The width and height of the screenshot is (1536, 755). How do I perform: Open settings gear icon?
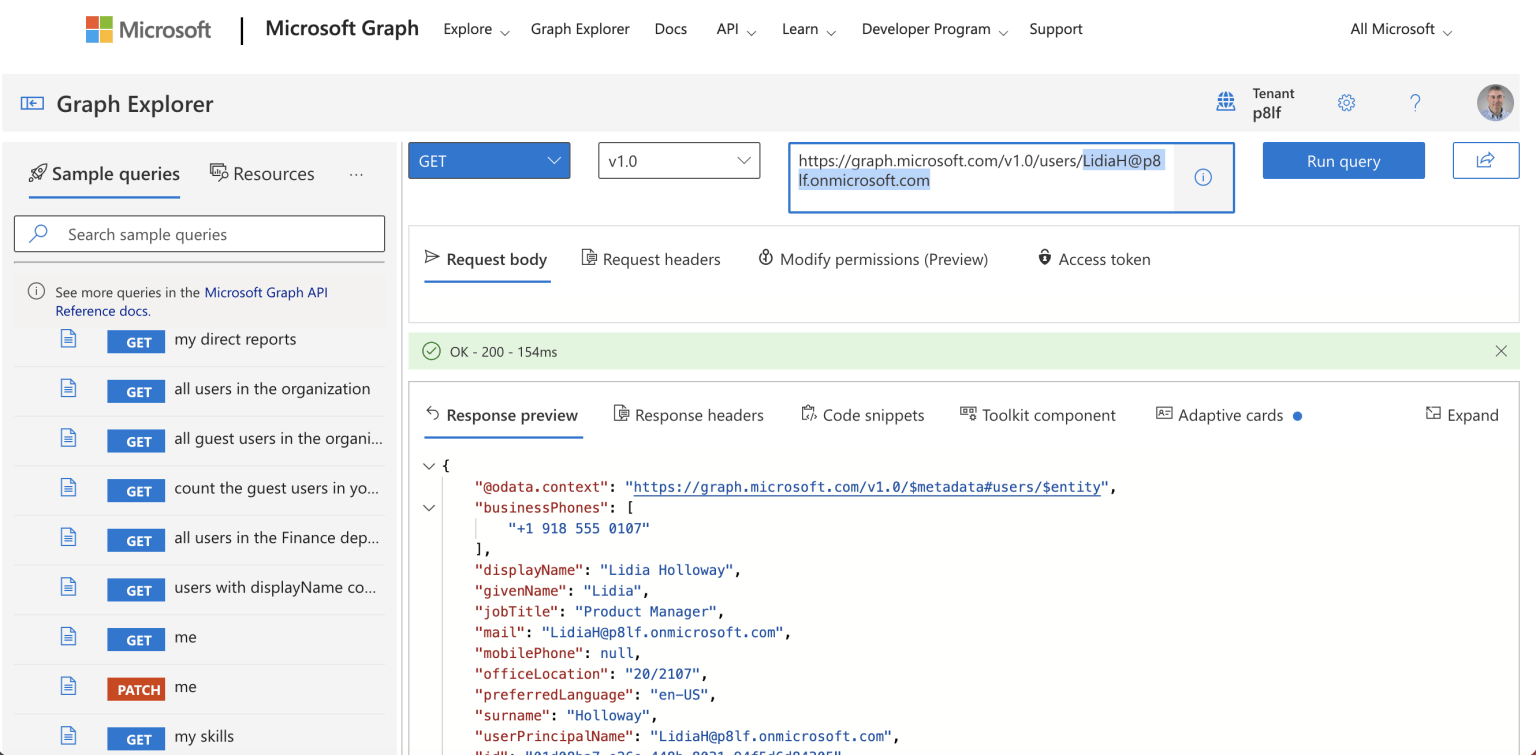point(1346,103)
